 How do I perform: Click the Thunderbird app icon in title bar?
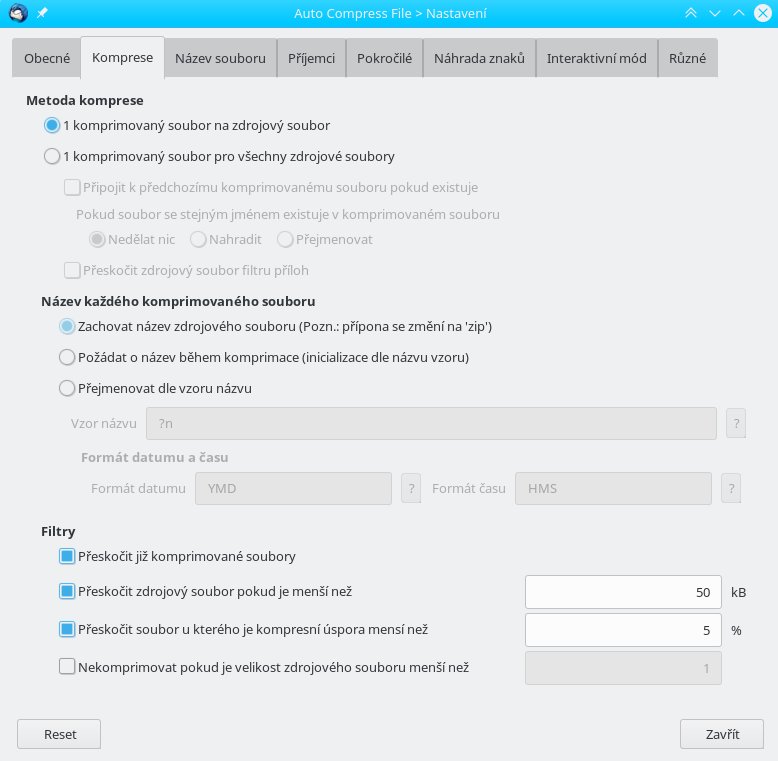tap(18, 13)
